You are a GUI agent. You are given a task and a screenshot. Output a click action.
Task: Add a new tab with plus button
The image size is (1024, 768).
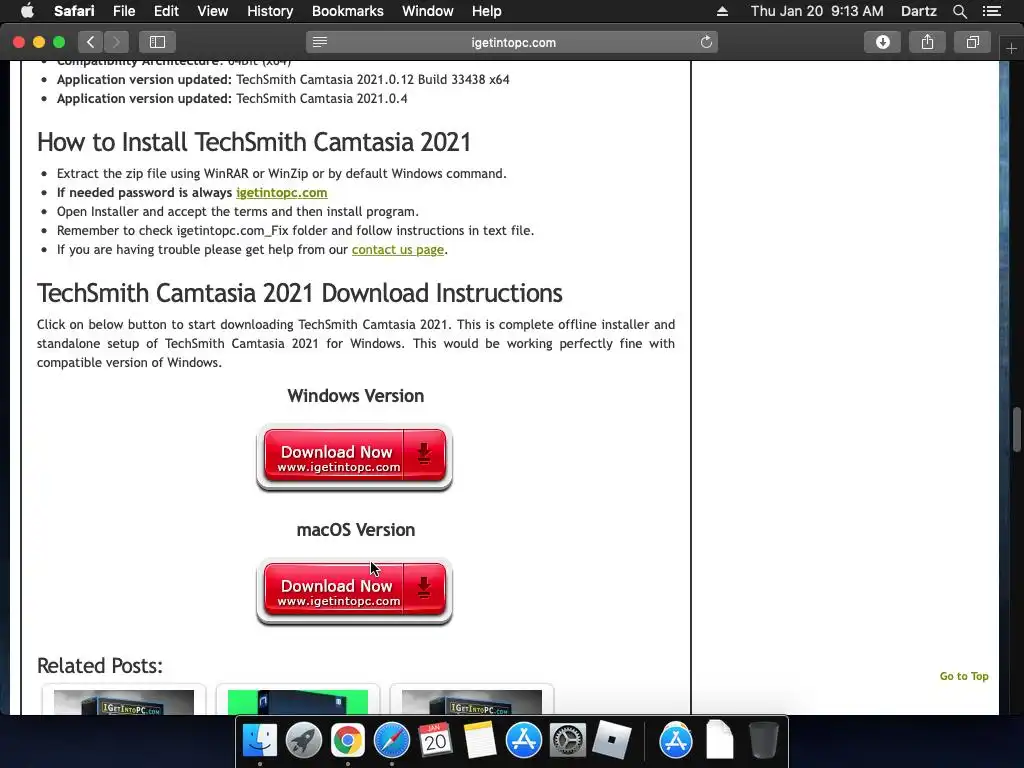click(x=1011, y=48)
